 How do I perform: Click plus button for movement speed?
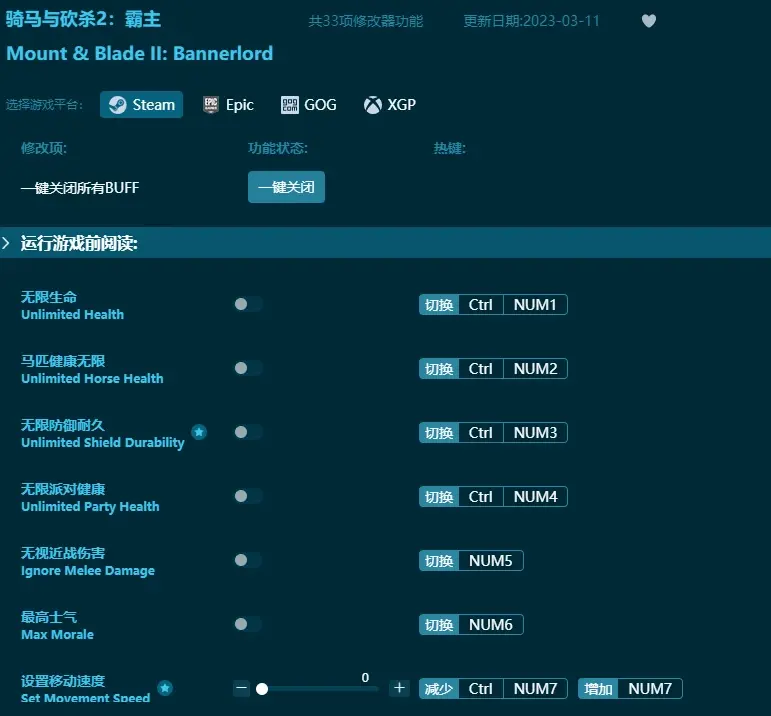[399, 688]
